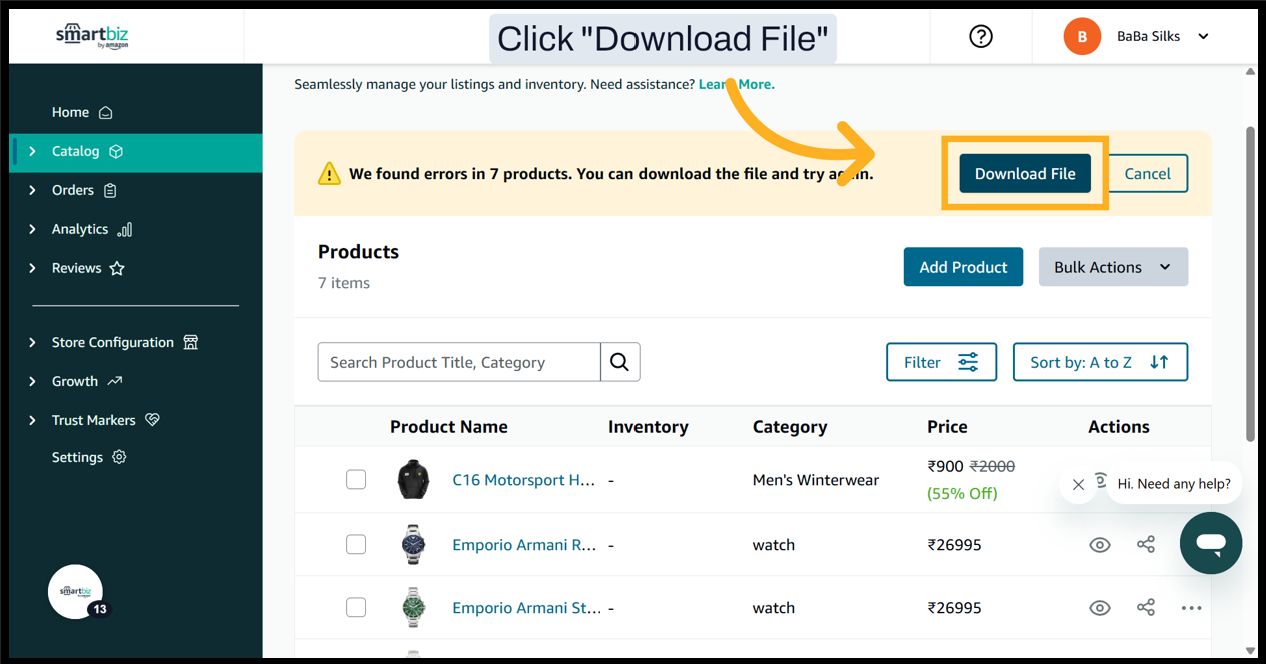Open Orders in the sidebar
1266x664 pixels.
(73, 190)
